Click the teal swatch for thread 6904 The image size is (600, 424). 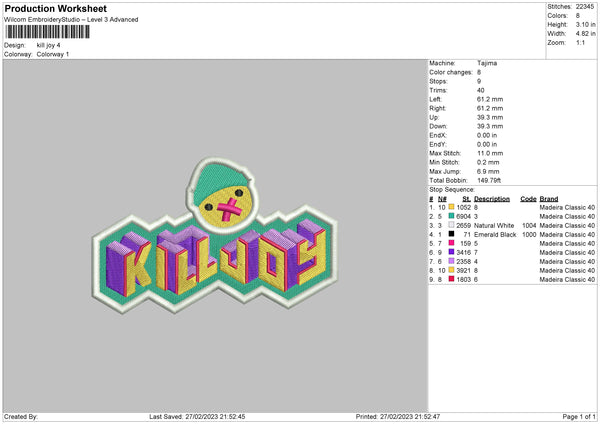[451, 216]
